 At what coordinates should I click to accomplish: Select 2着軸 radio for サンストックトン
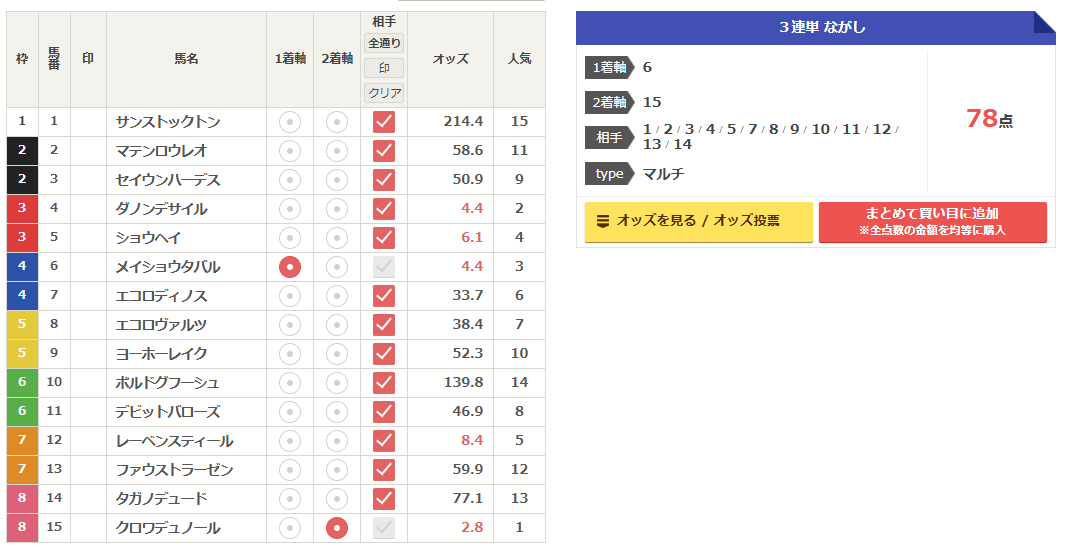337,122
